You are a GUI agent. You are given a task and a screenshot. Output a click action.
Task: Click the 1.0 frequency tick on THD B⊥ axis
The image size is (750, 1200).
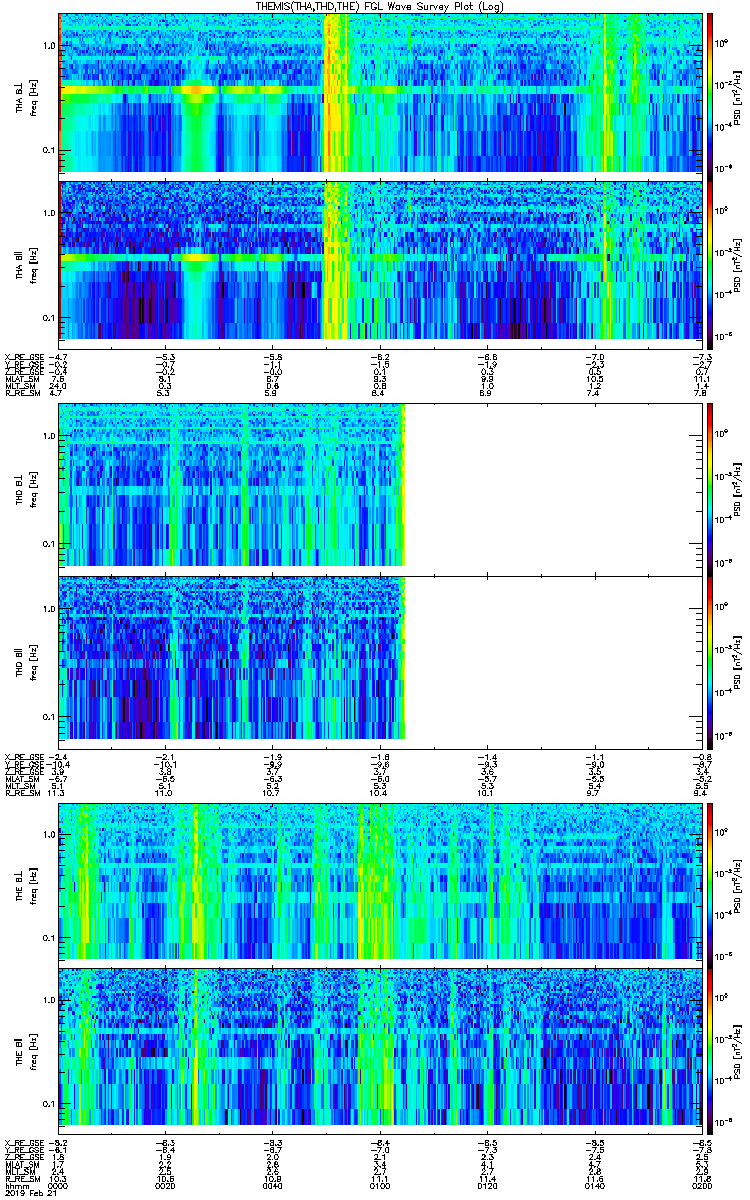[x=48, y=437]
